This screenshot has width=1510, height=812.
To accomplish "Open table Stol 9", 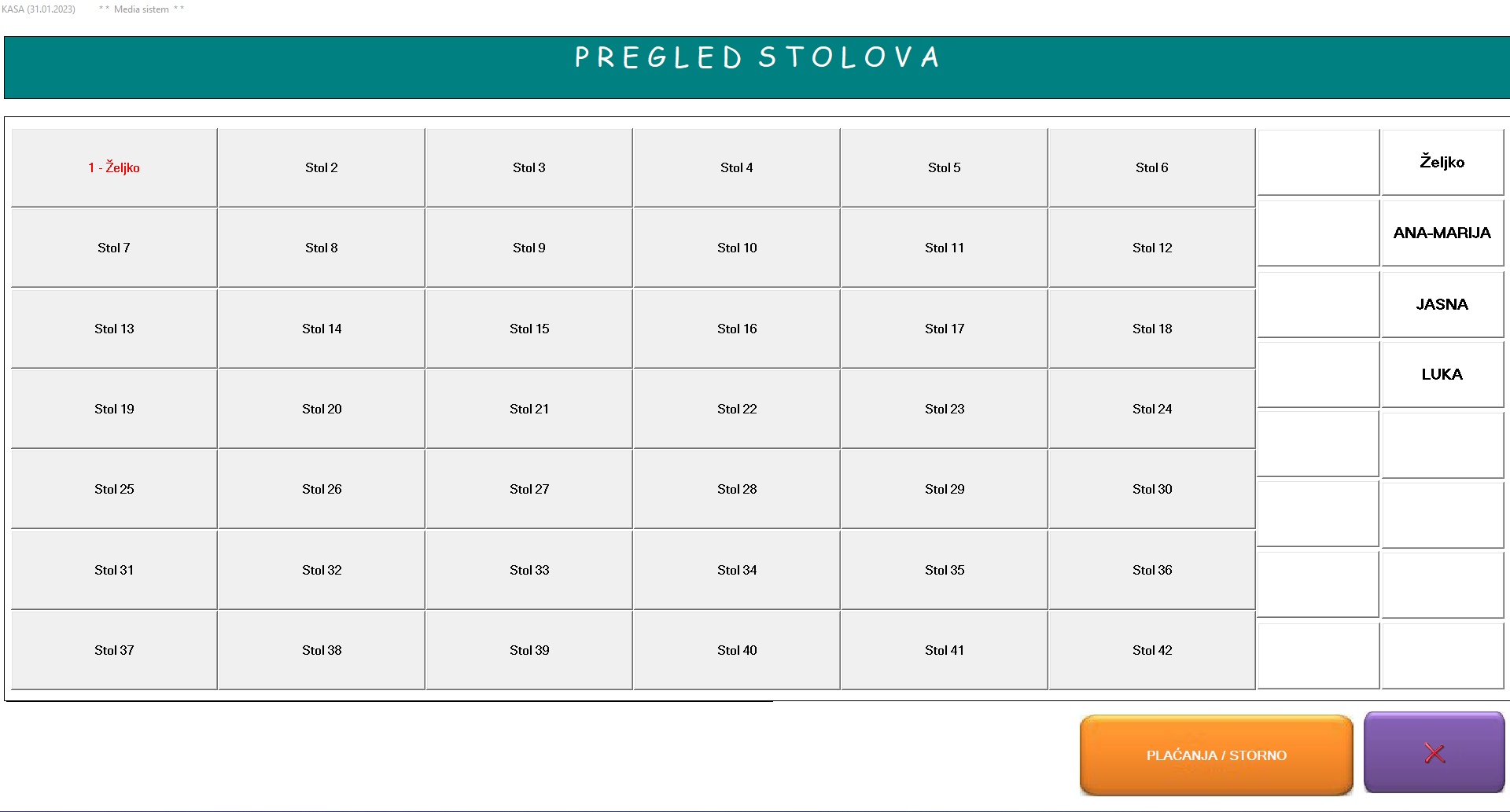I will (x=529, y=248).
